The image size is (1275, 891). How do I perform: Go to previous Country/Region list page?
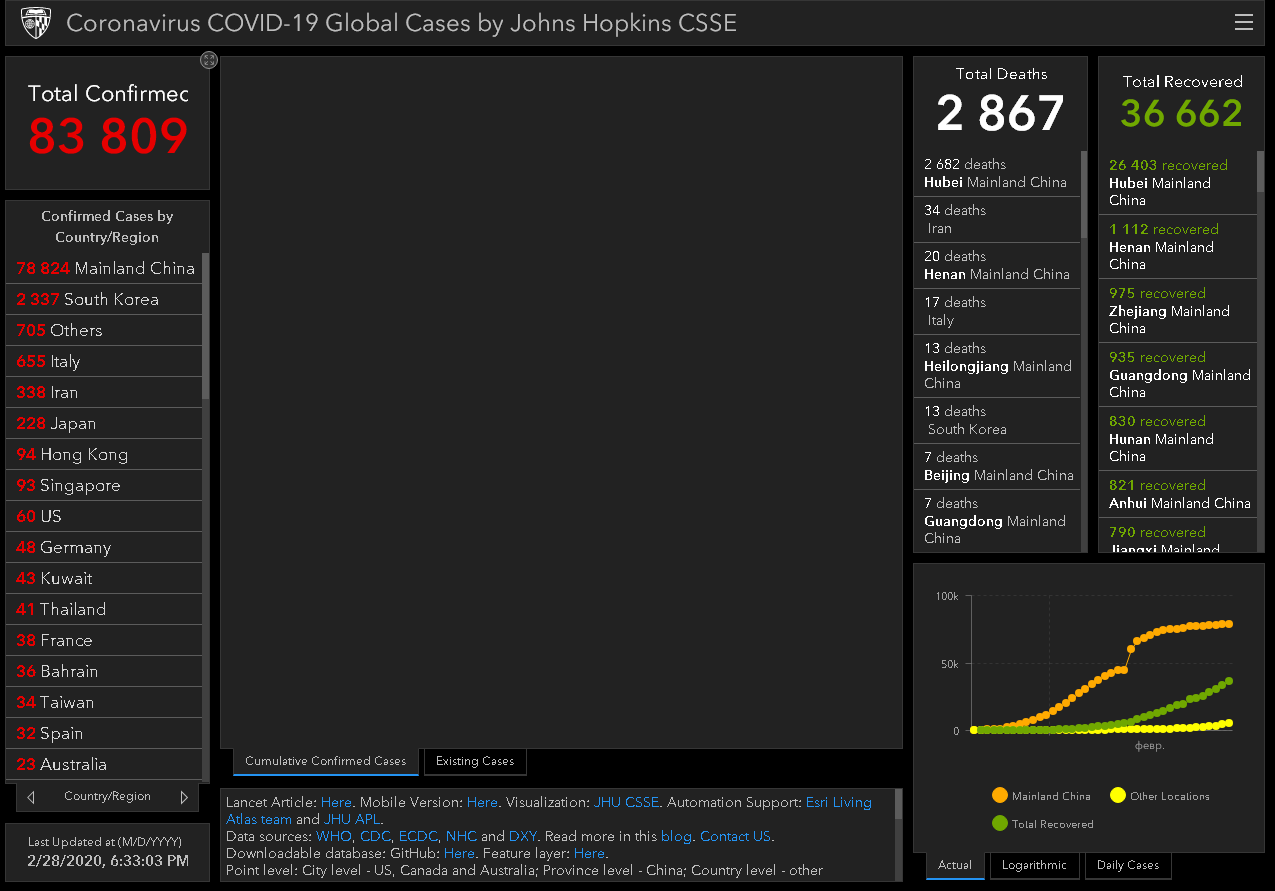pos(31,797)
